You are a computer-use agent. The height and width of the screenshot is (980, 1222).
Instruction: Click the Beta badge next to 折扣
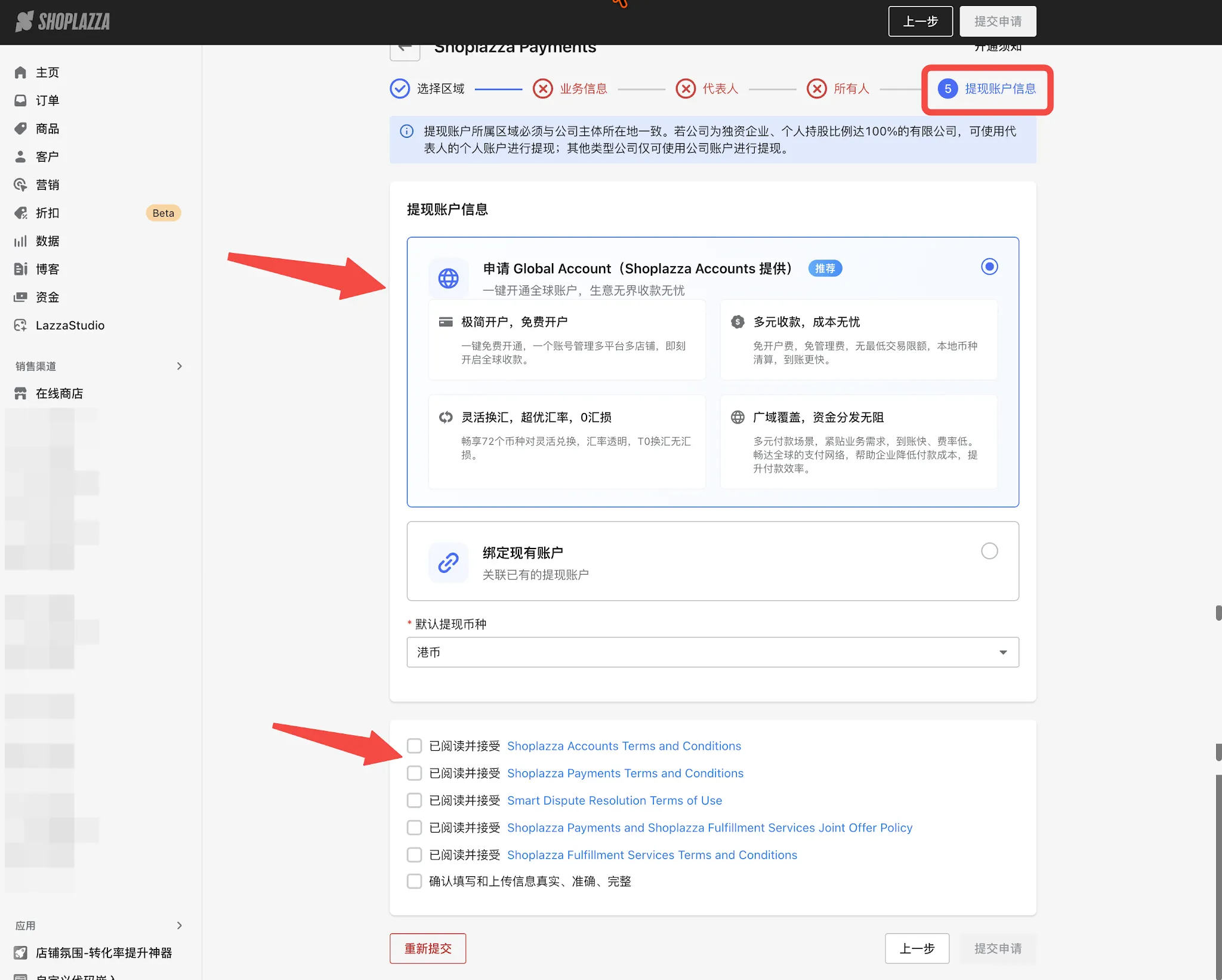pyautogui.click(x=163, y=213)
